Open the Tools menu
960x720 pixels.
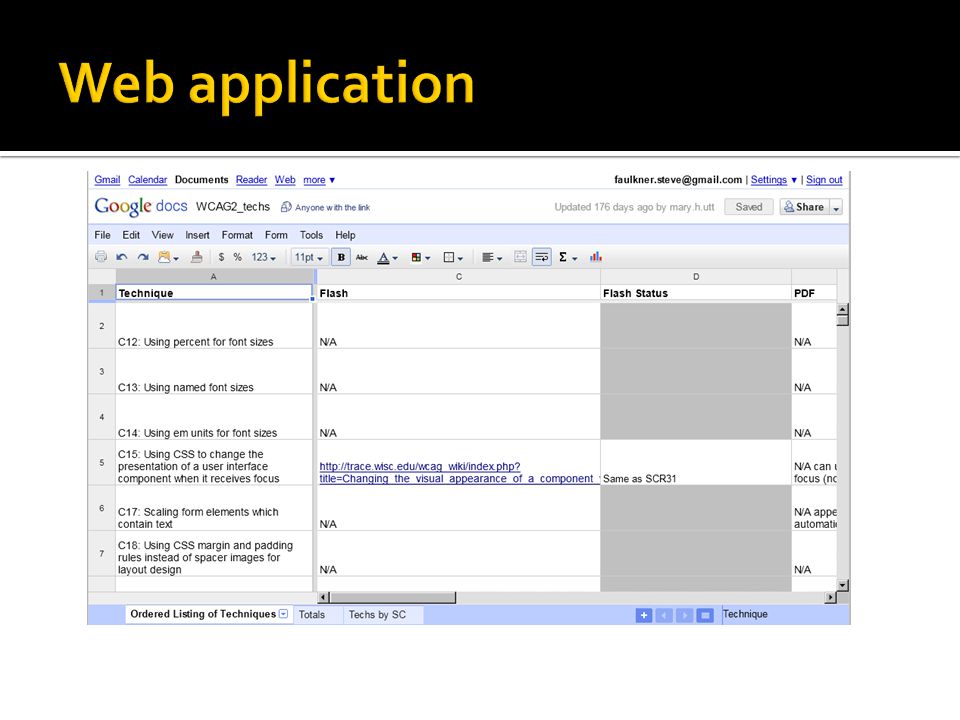pyautogui.click(x=311, y=235)
